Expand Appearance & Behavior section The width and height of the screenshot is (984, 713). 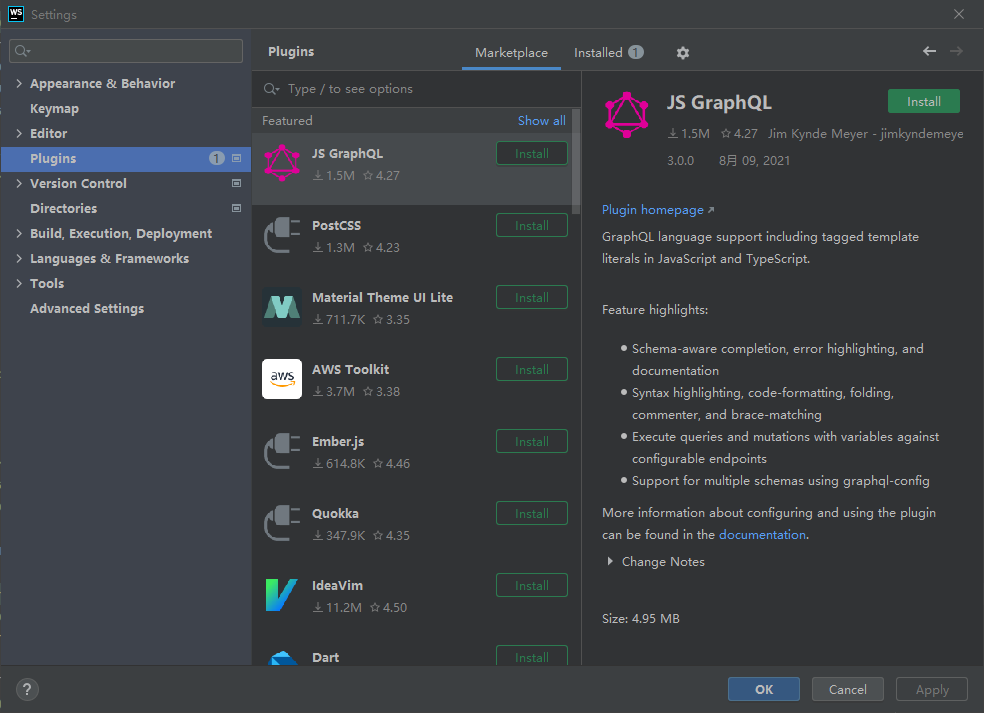[x=19, y=83]
